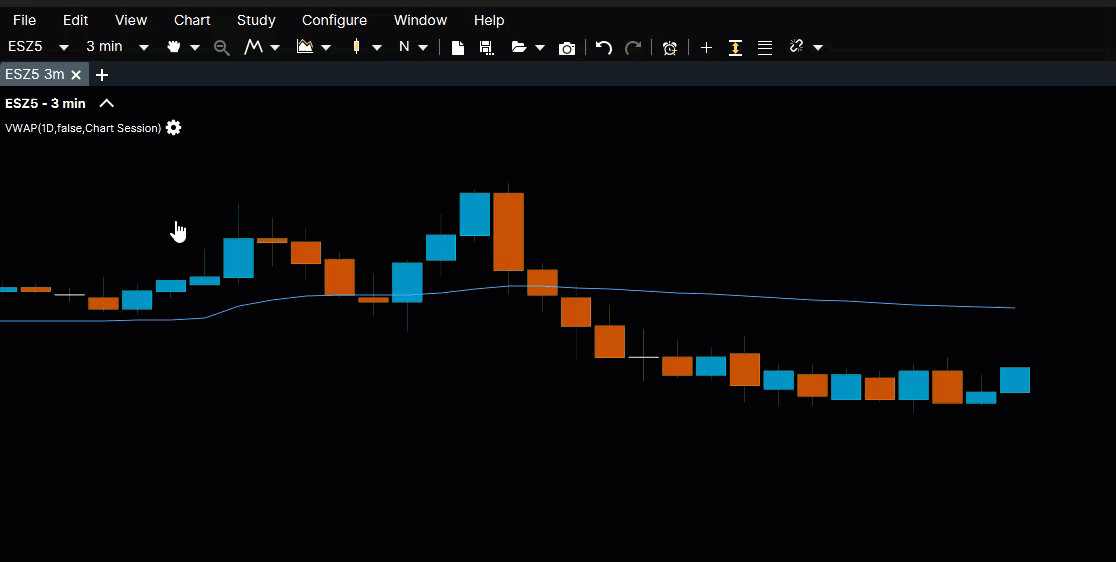Toggle the horizontal lines toolbar button
This screenshot has height=562, width=1116.
pyautogui.click(x=765, y=47)
